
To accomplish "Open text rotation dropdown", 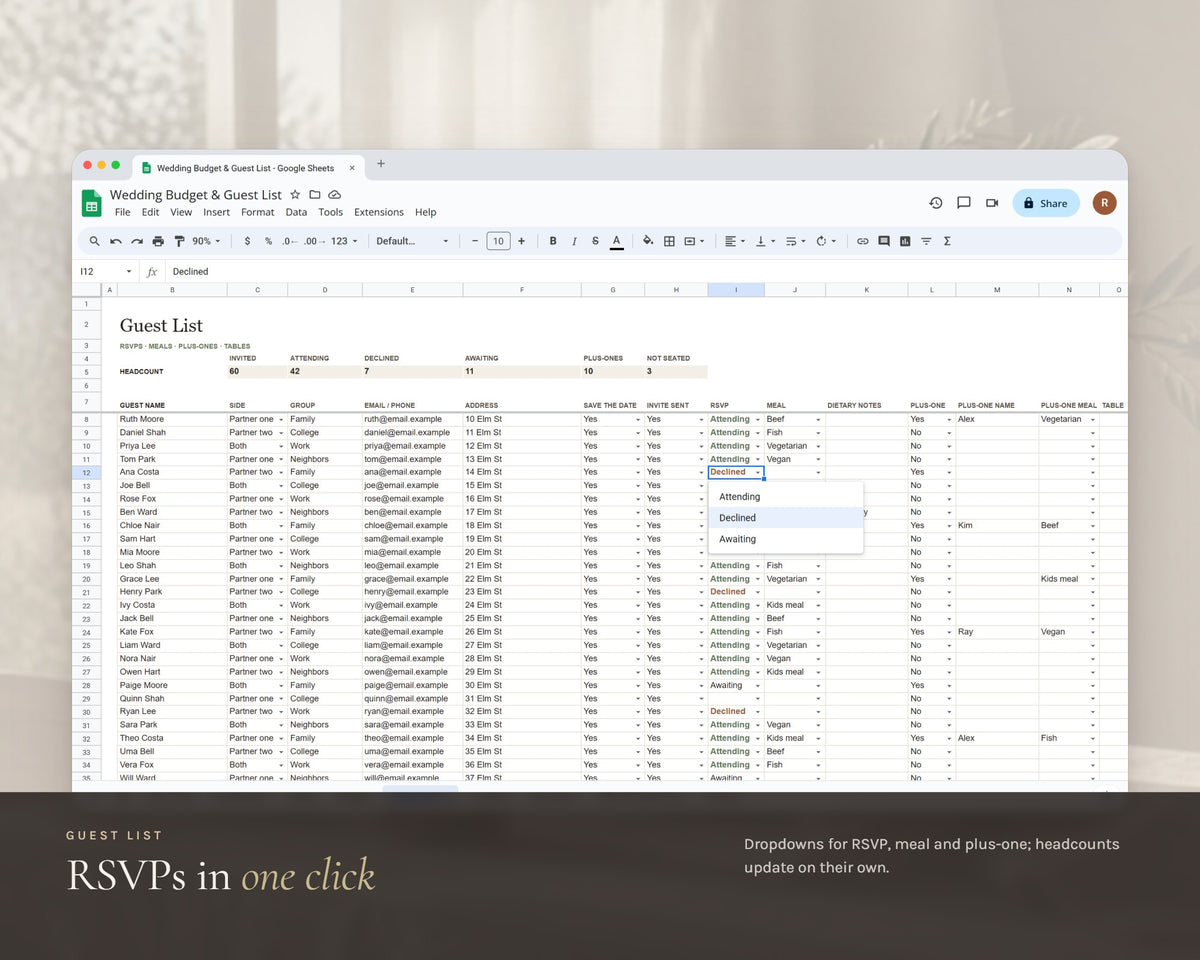I will [825, 241].
